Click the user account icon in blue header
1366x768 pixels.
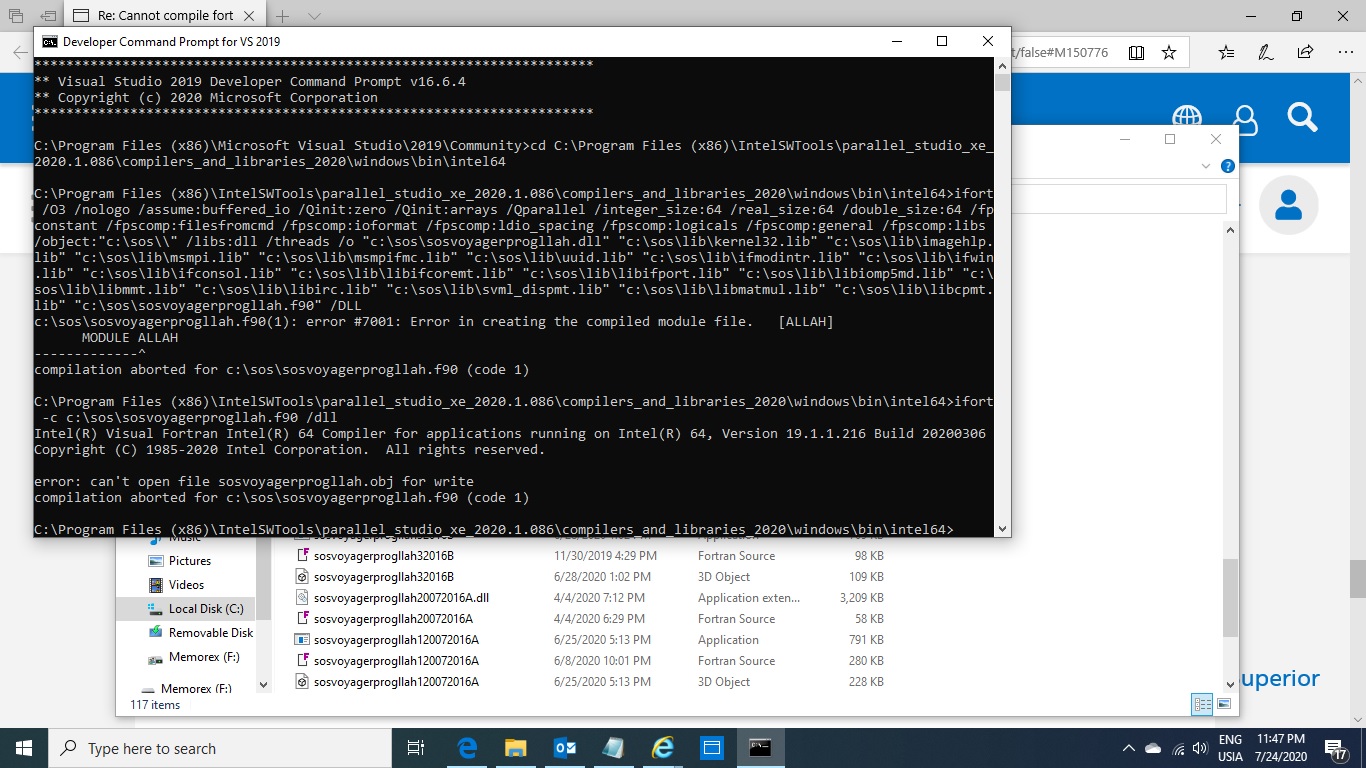click(x=1245, y=119)
